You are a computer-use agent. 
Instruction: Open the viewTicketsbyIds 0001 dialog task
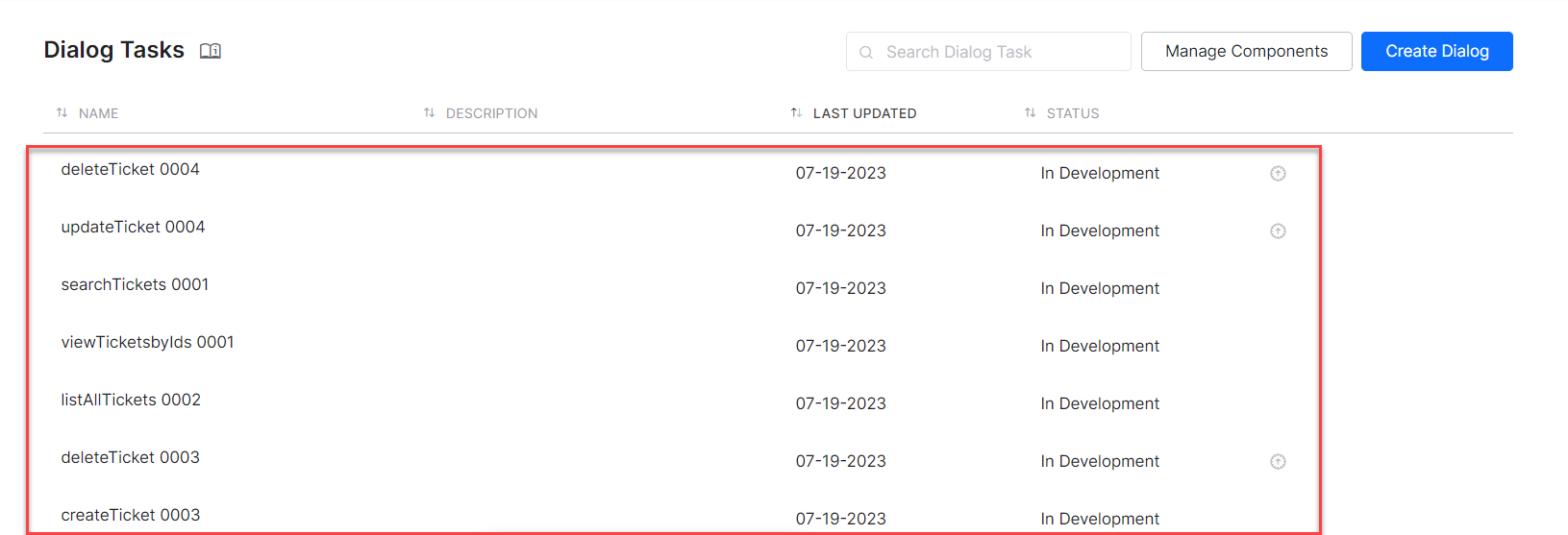[147, 343]
